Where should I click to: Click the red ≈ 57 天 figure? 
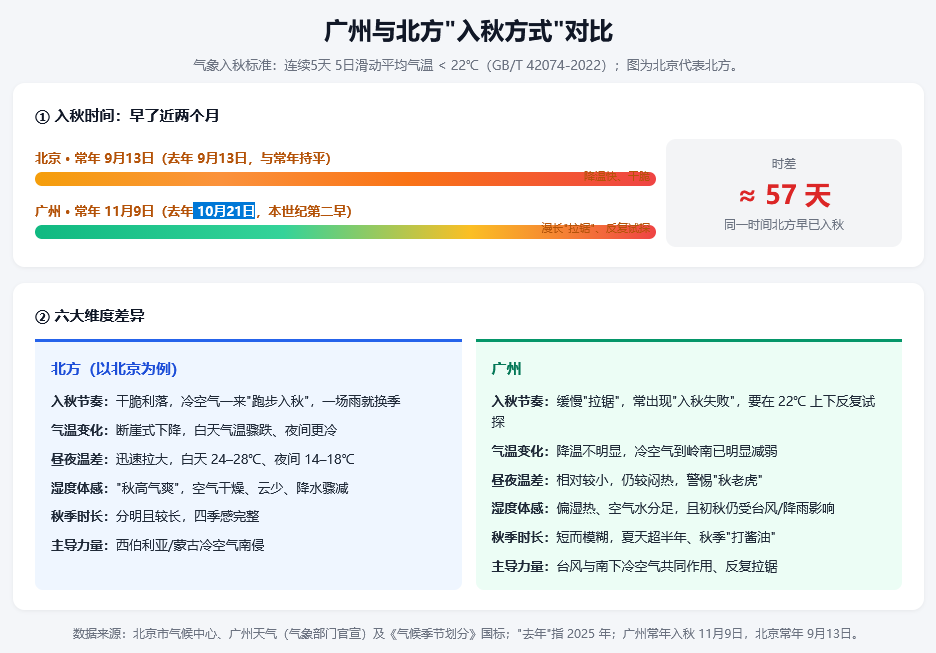(784, 195)
